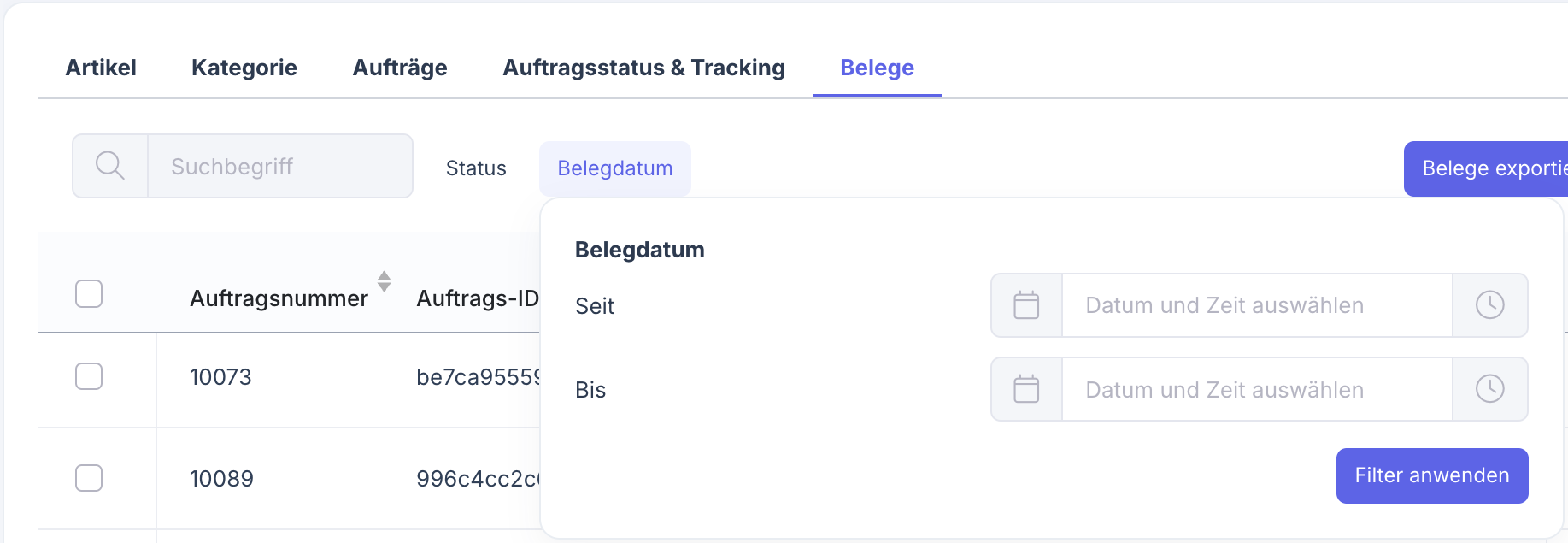Collapse the Belegdatum filter dropdown

click(x=614, y=168)
